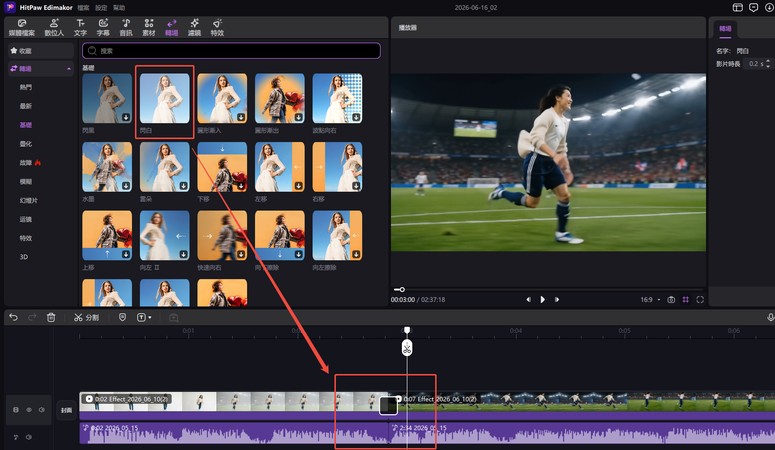Open the 文字 text tool tab

click(x=80, y=27)
